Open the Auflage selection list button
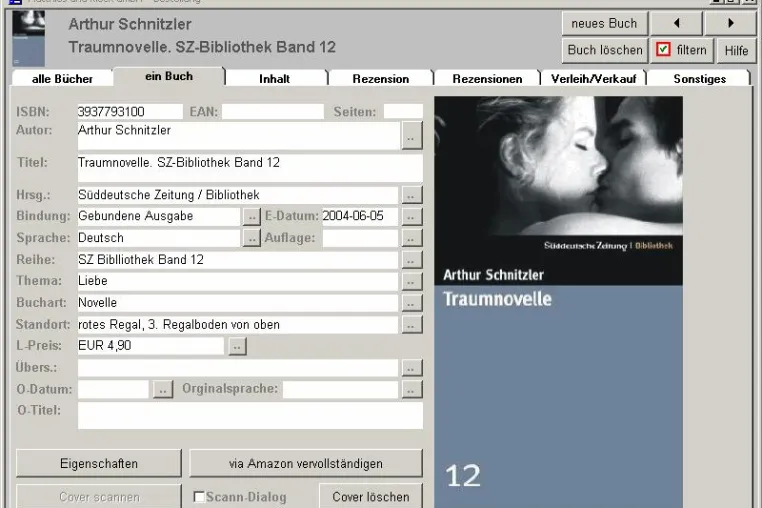 (412, 238)
